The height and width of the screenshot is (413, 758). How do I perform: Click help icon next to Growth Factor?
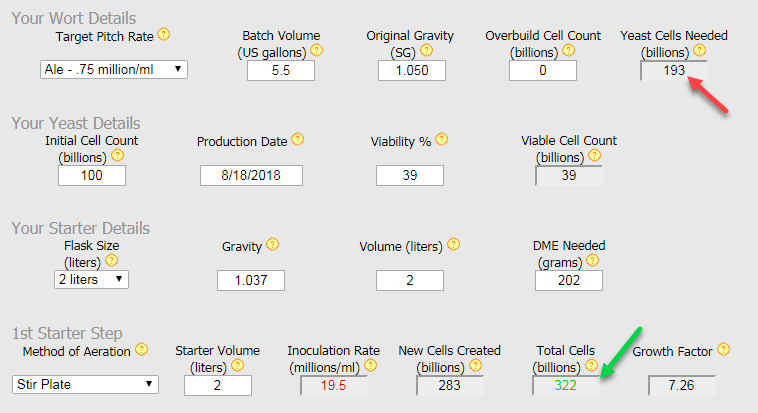[x=723, y=350]
